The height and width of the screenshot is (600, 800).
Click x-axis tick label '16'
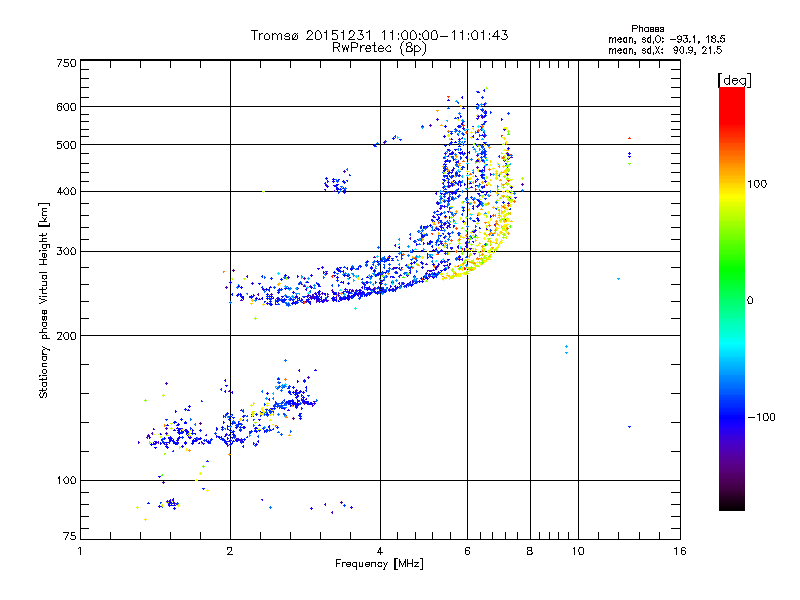680,551
